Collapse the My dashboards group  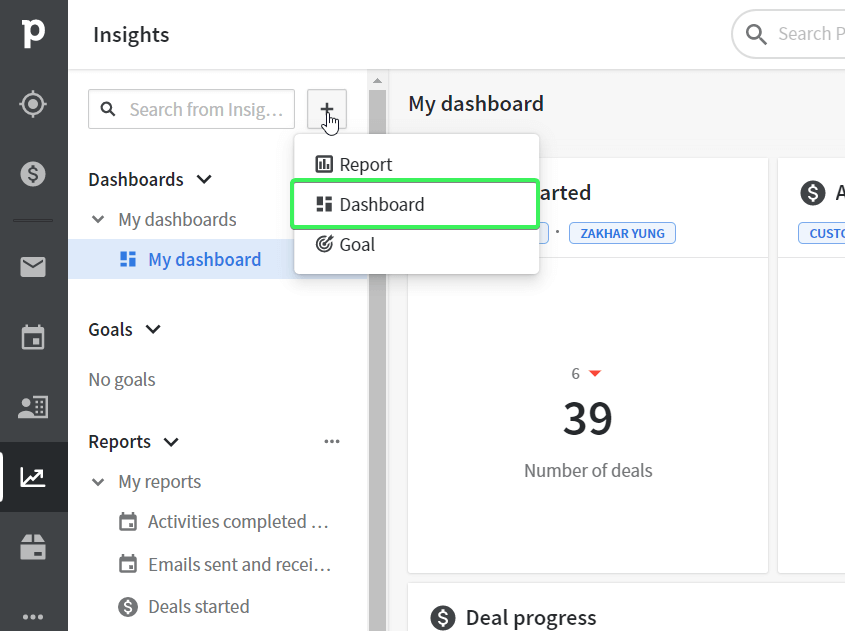[97, 219]
